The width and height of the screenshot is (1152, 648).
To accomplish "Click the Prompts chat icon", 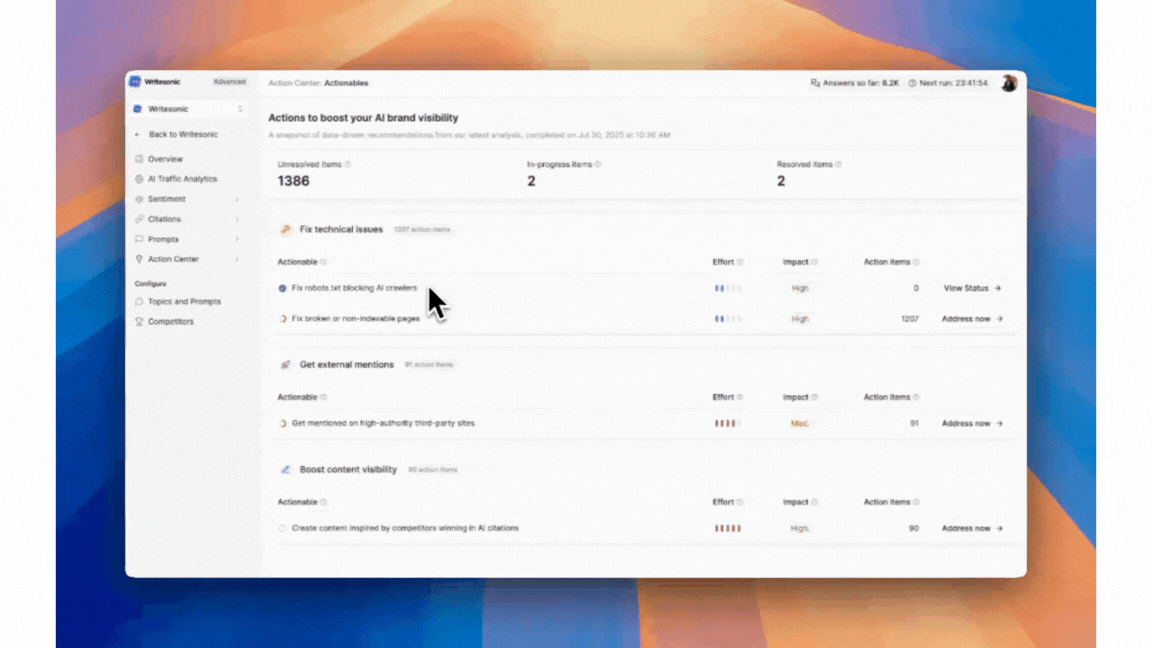I will point(139,239).
